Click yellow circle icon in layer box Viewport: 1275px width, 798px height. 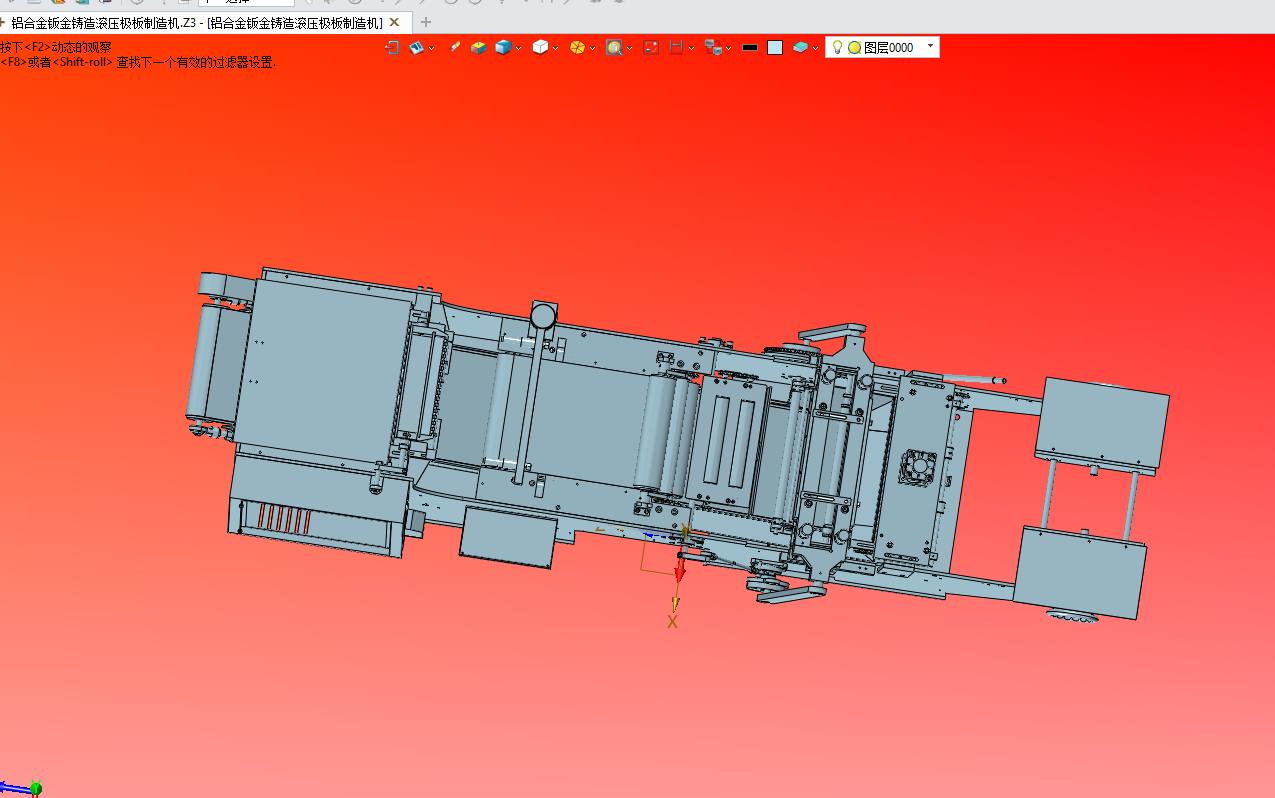point(854,47)
